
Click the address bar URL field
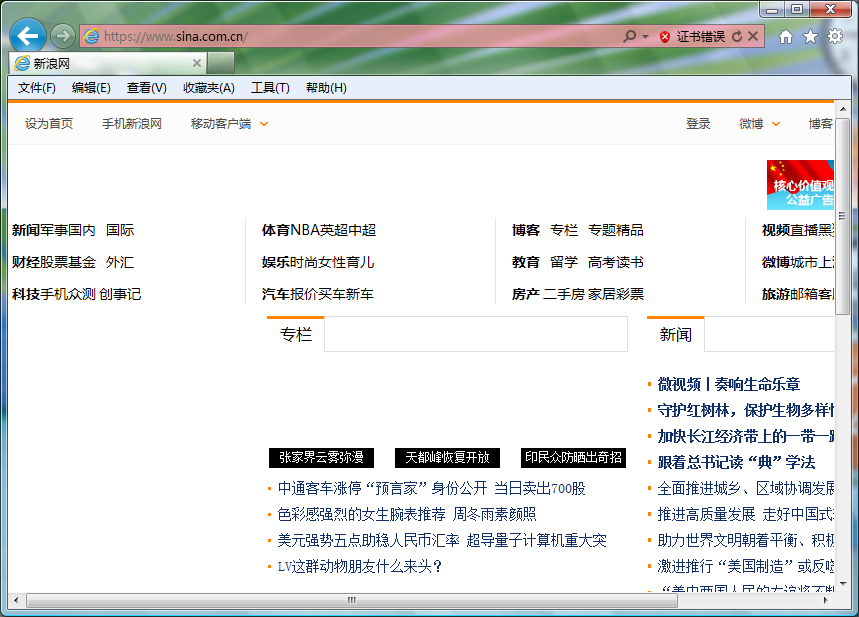click(351, 36)
